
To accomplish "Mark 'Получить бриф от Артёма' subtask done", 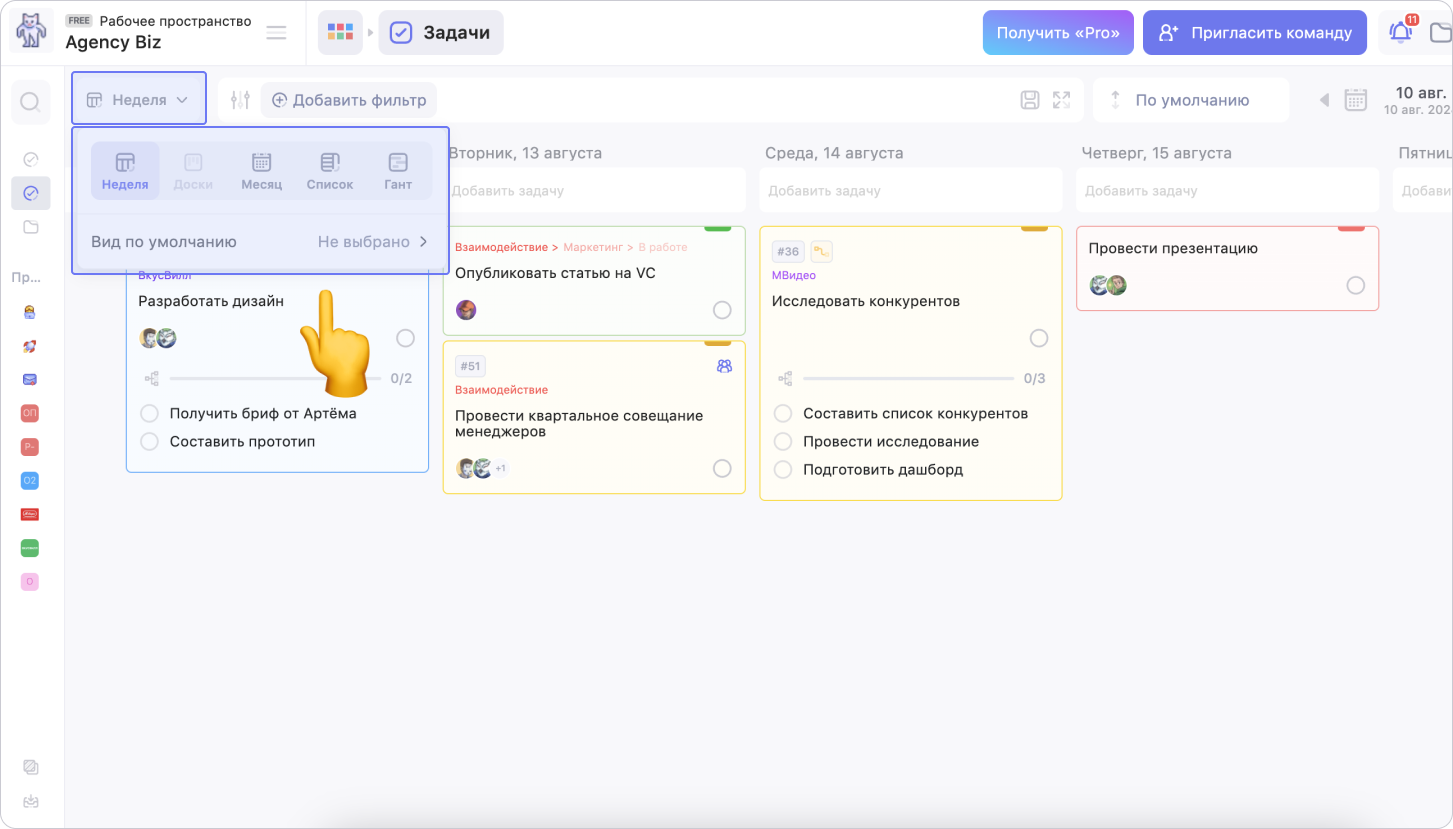I will click(x=150, y=413).
